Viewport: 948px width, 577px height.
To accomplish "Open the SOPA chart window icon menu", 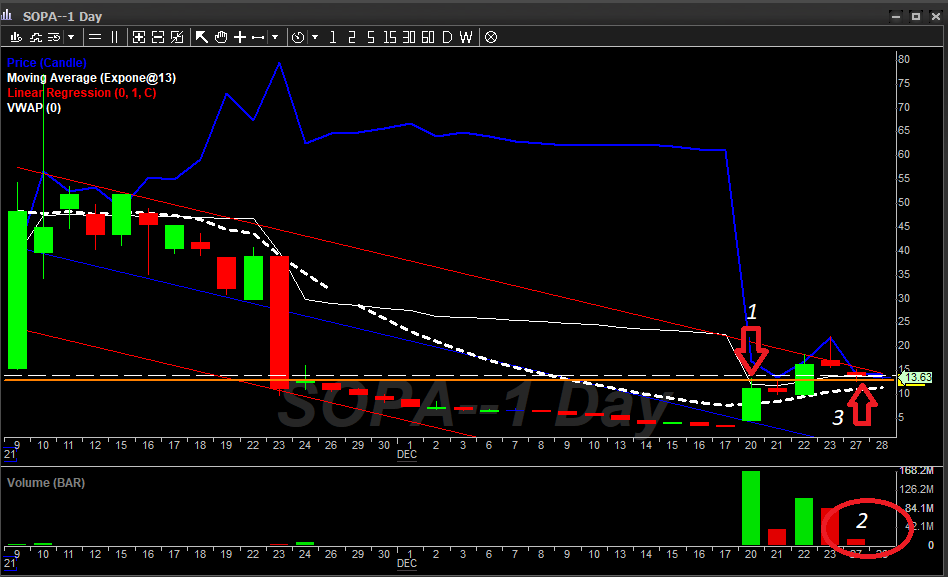I will coord(7,16).
